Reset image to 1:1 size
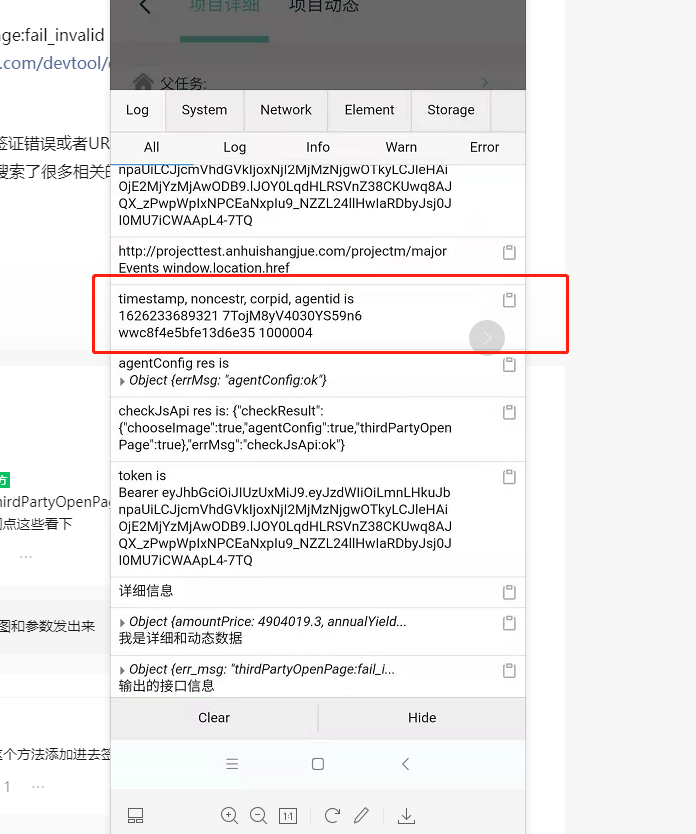Screen dimensions: 696x834 coord(288,816)
